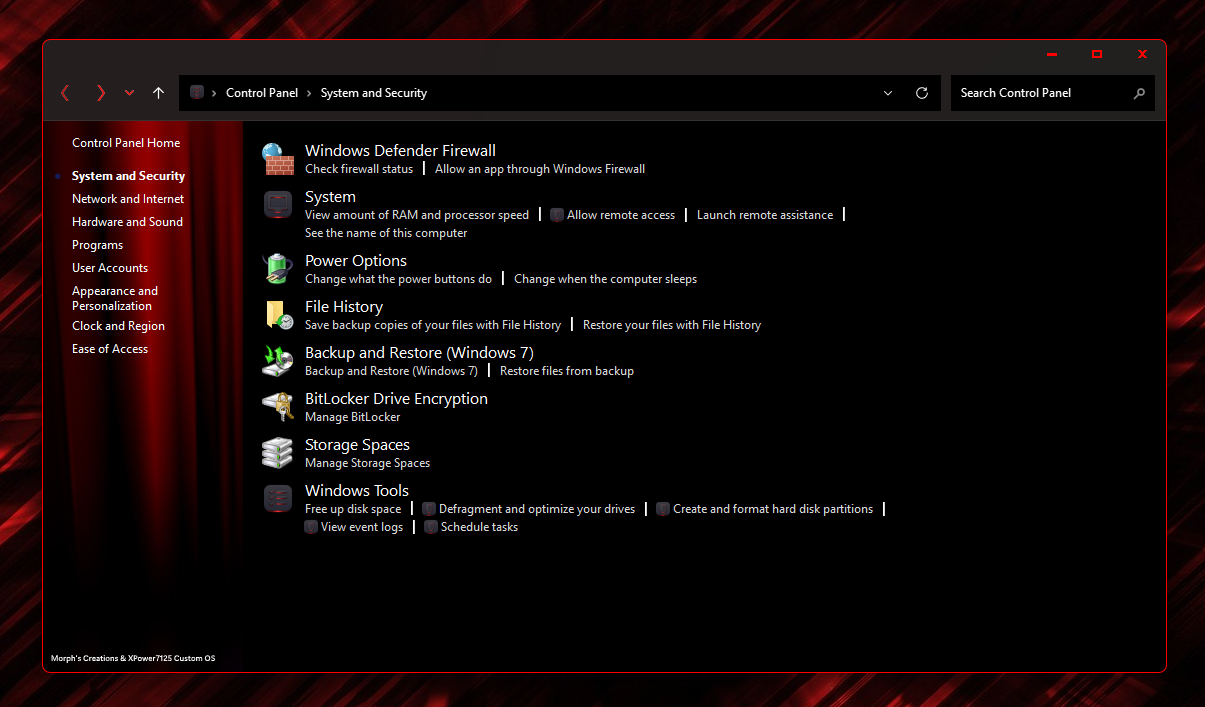This screenshot has width=1205, height=707.
Task: Click Change what the power buttons do
Action: pos(398,279)
